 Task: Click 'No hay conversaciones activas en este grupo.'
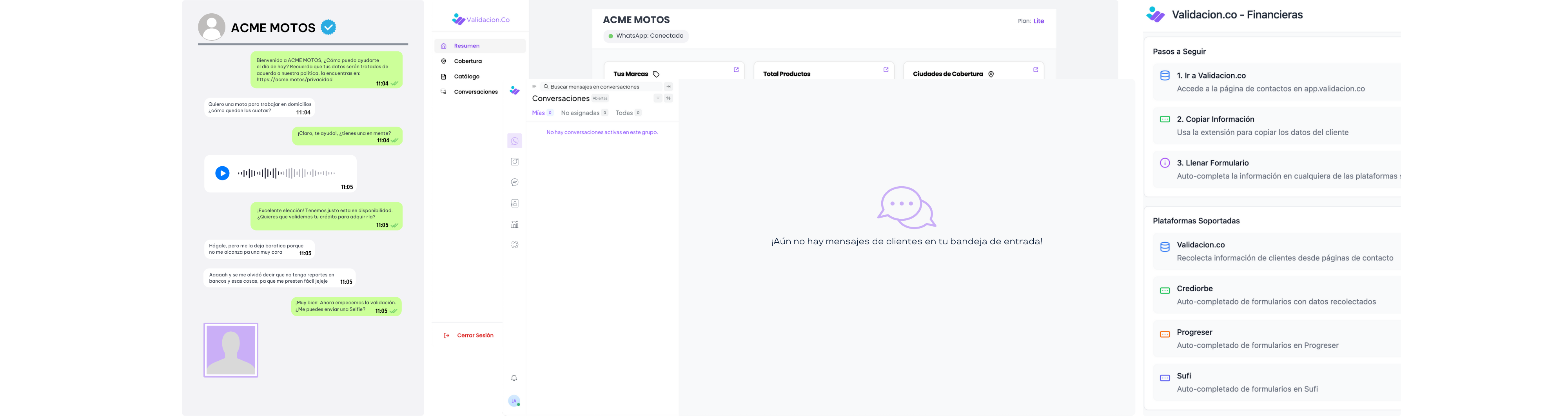(x=602, y=132)
